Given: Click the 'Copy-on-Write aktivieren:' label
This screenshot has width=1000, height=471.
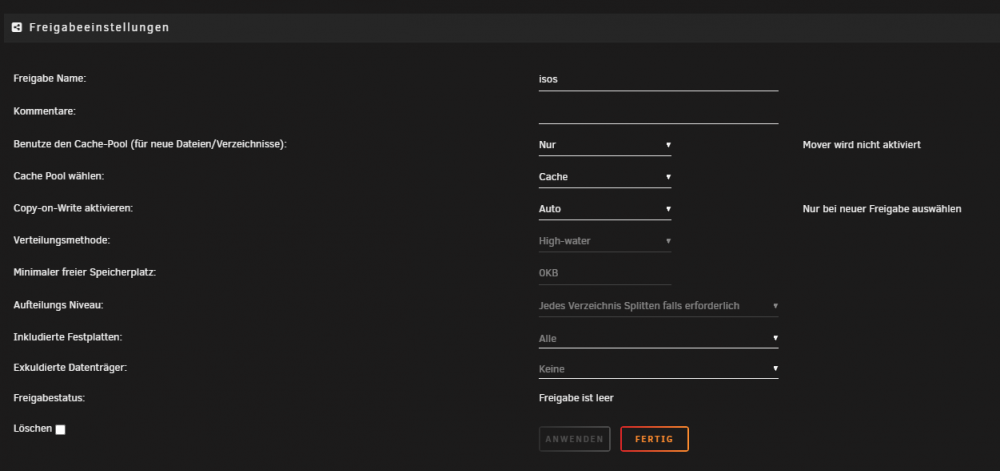Looking at the screenshot, I should (x=73, y=208).
